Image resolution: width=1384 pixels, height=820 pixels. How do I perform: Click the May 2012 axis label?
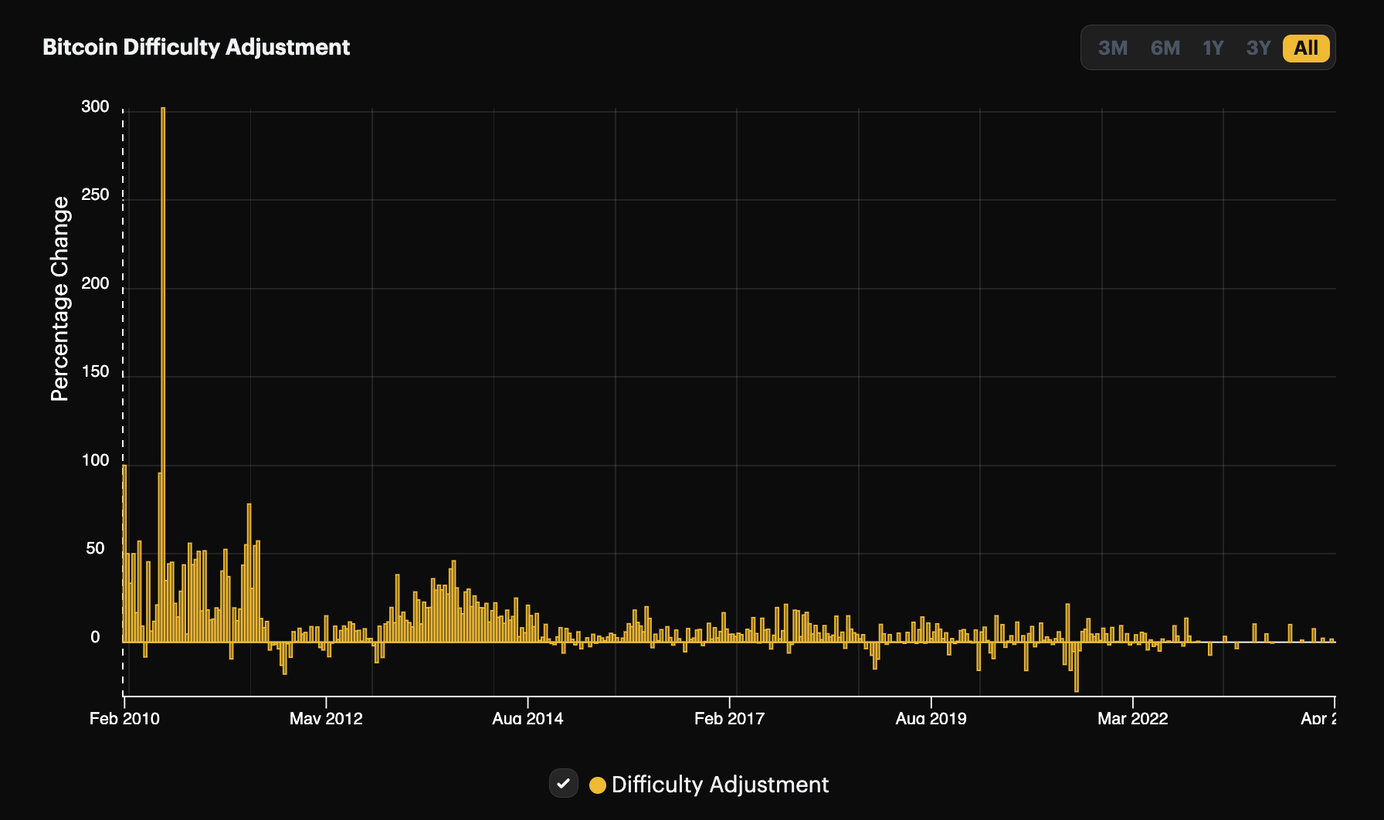(326, 718)
